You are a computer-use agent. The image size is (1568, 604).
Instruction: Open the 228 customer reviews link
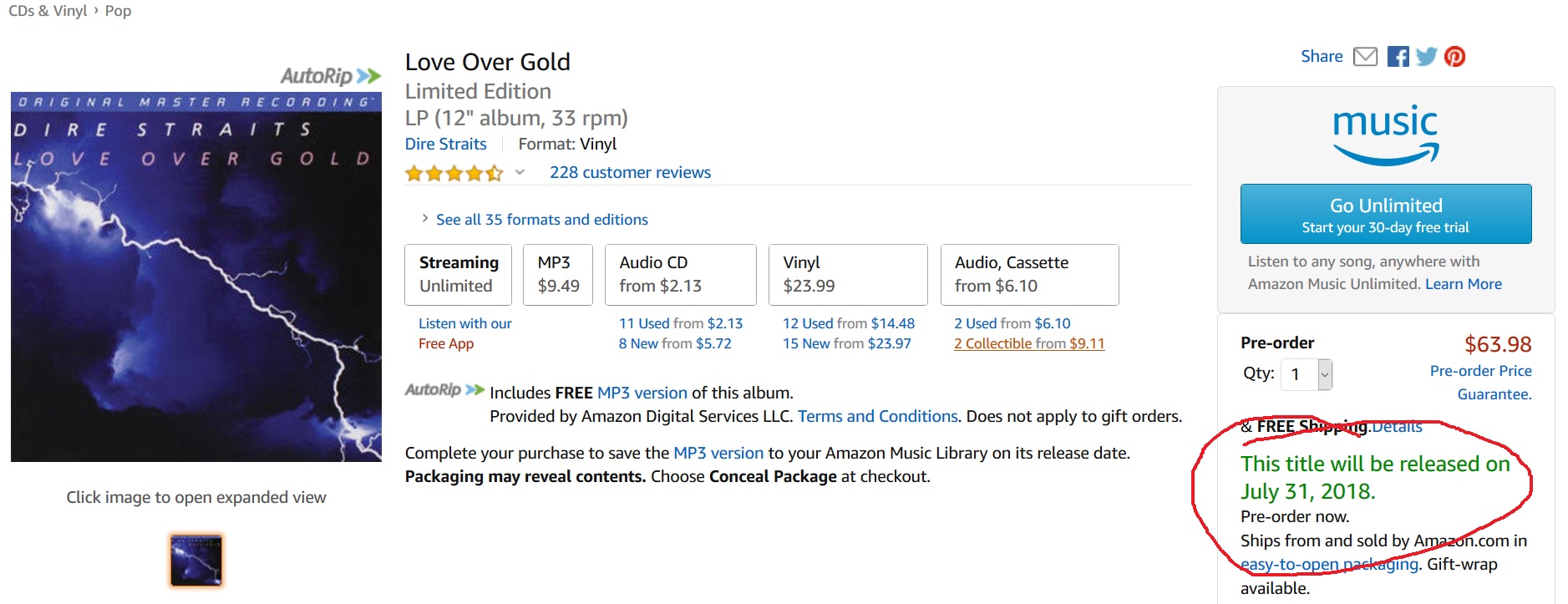pyautogui.click(x=630, y=173)
